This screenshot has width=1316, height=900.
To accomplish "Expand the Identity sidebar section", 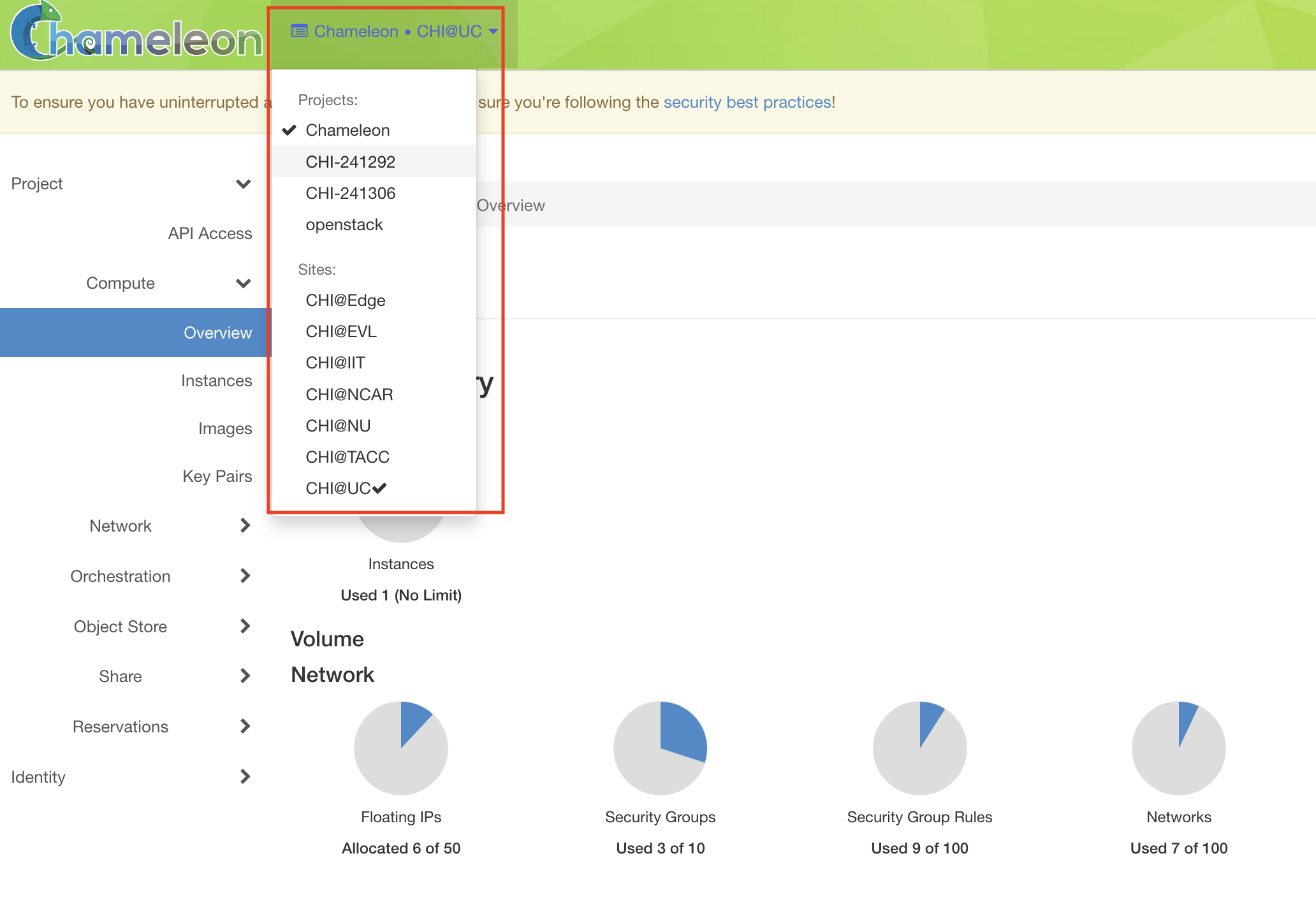I will [131, 777].
